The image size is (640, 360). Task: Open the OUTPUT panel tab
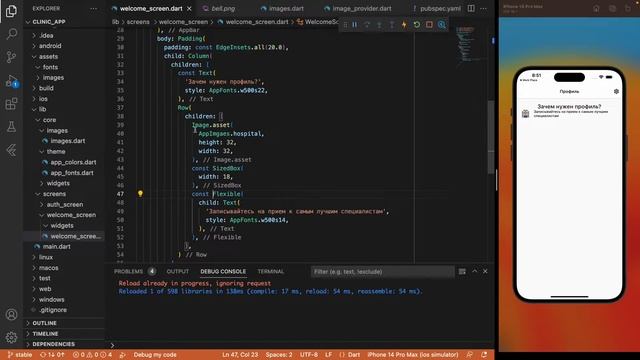click(x=178, y=271)
